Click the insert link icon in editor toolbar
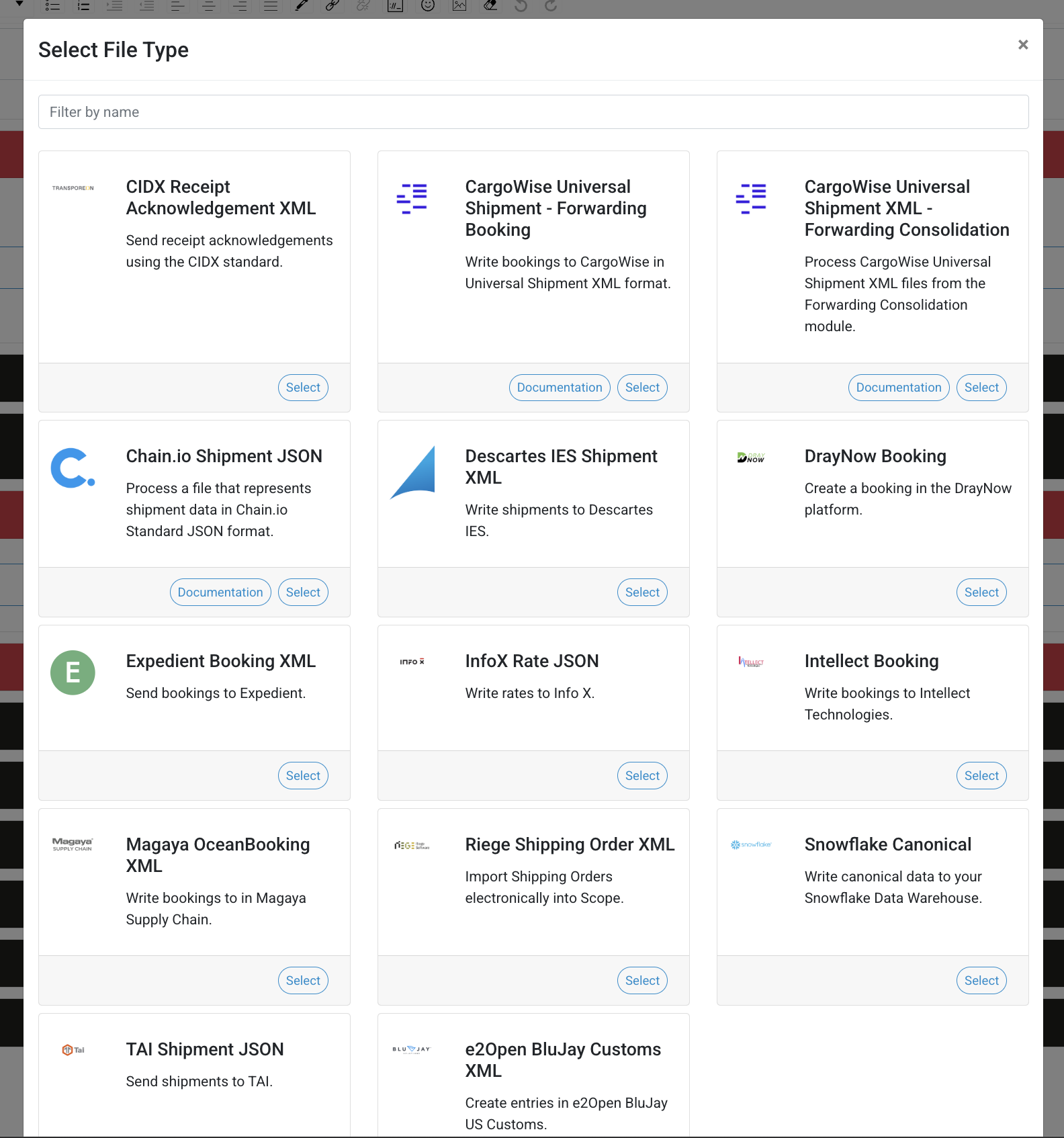Image resolution: width=1064 pixels, height=1138 pixels. click(332, 5)
